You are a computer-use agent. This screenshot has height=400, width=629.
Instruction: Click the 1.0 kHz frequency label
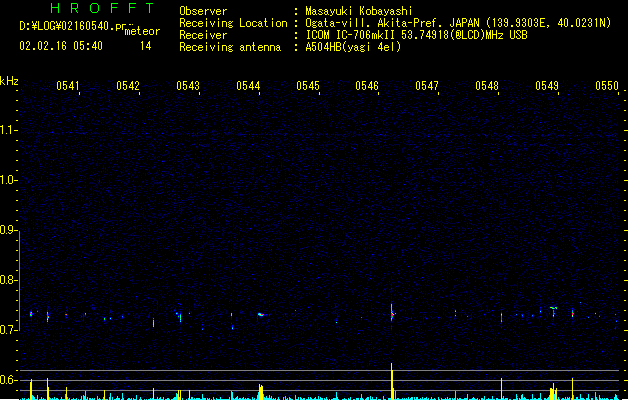click(x=8, y=180)
